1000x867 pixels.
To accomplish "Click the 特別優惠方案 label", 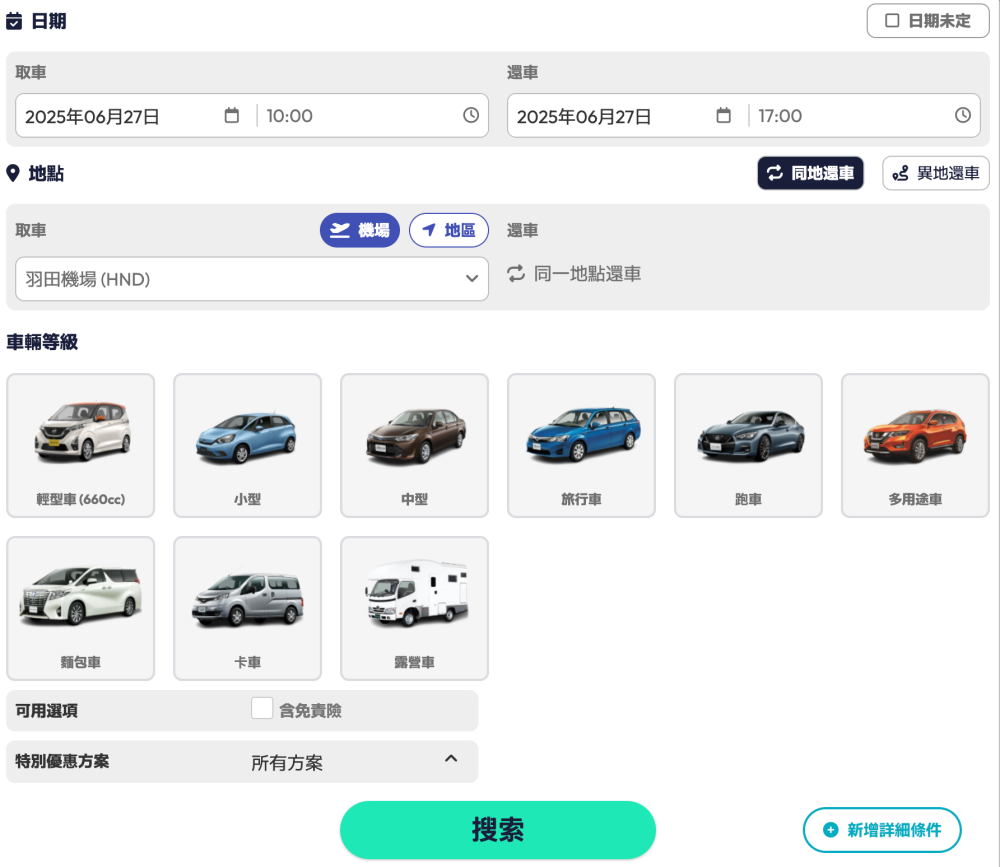I will [62, 761].
